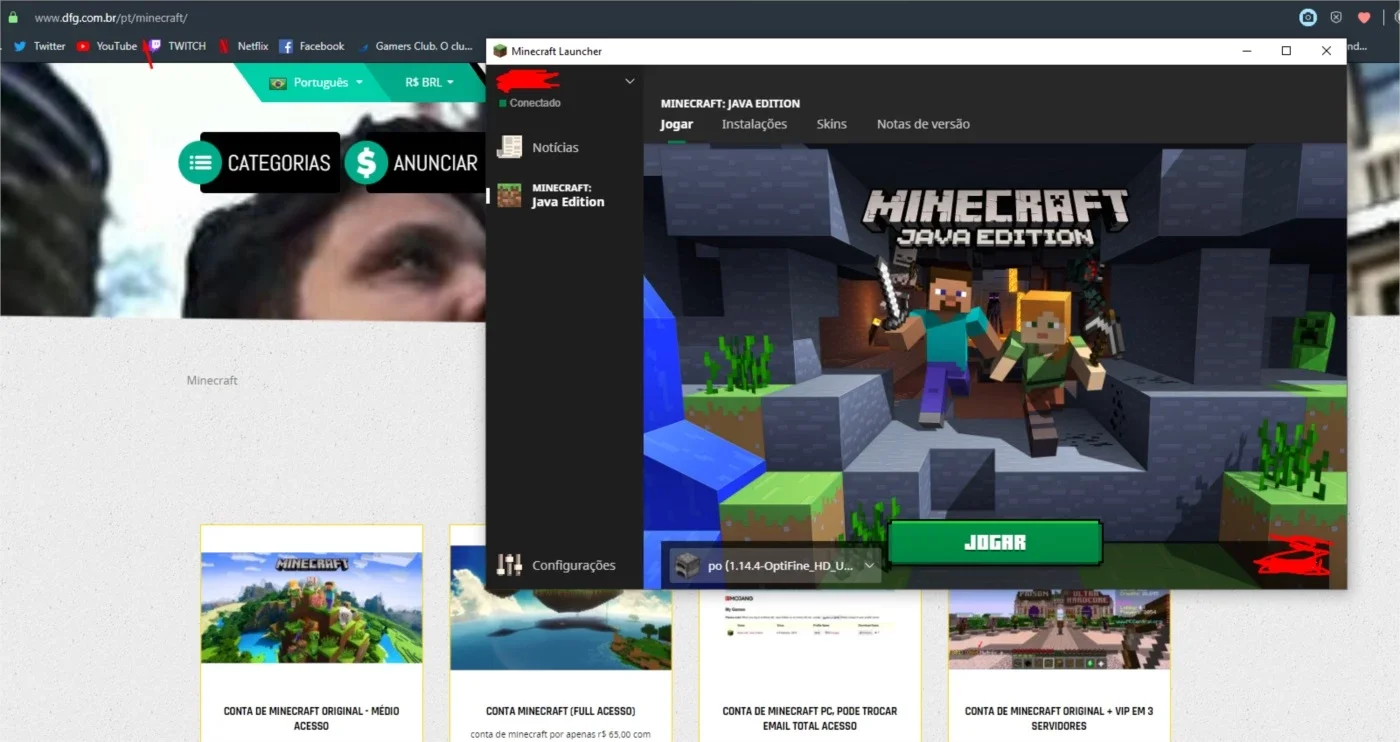Open listing Conta de Minecraft Original + VIP em 3 servidores
The image size is (1400, 742).
(1059, 718)
